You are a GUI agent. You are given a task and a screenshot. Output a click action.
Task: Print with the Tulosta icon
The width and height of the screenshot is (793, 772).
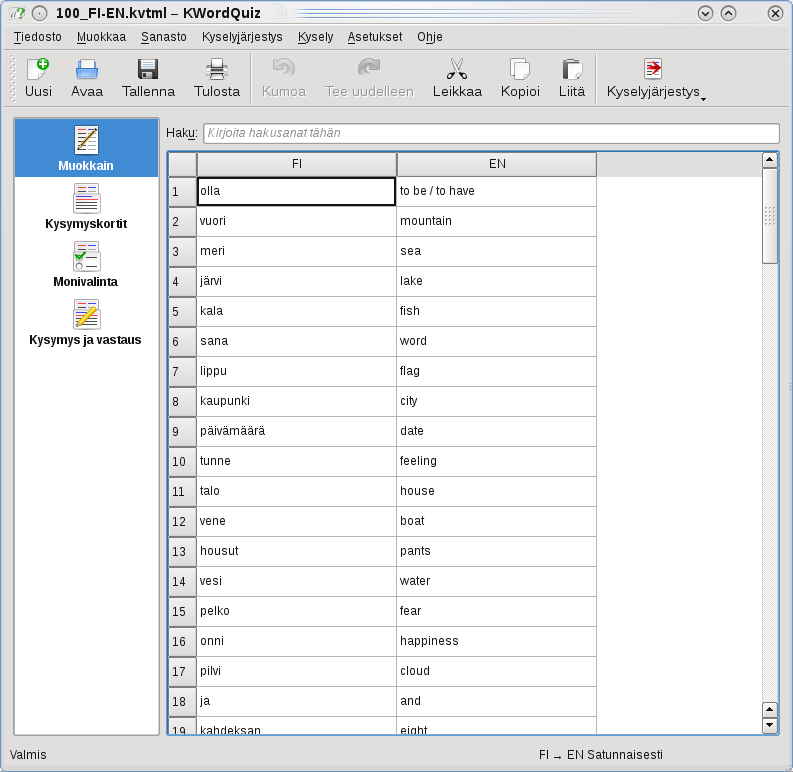[x=216, y=69]
